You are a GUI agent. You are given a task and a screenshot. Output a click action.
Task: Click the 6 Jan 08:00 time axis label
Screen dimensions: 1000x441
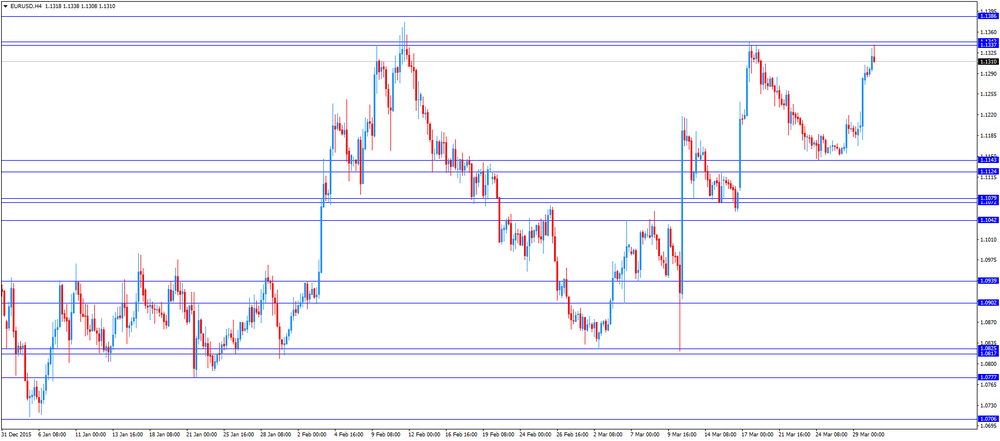52,433
